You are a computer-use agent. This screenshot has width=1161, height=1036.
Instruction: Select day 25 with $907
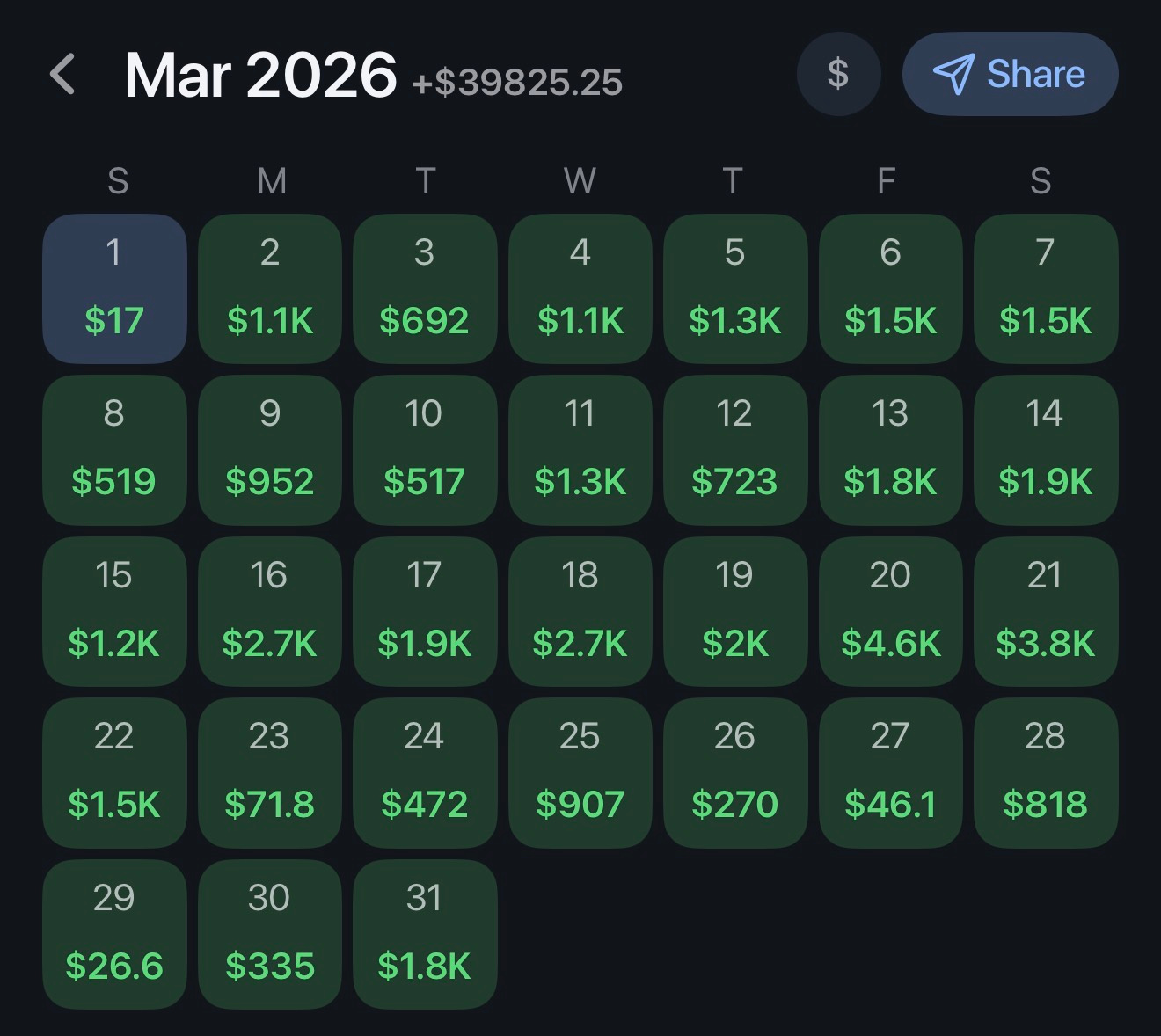[x=580, y=773]
